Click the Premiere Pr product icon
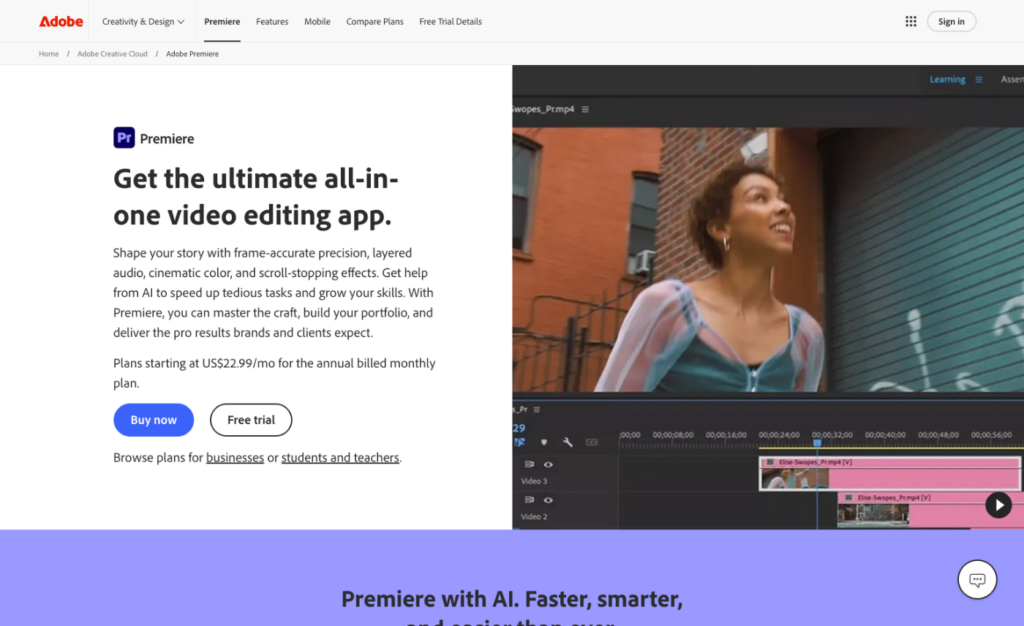Viewport: 1024px width, 626px height. (x=124, y=138)
